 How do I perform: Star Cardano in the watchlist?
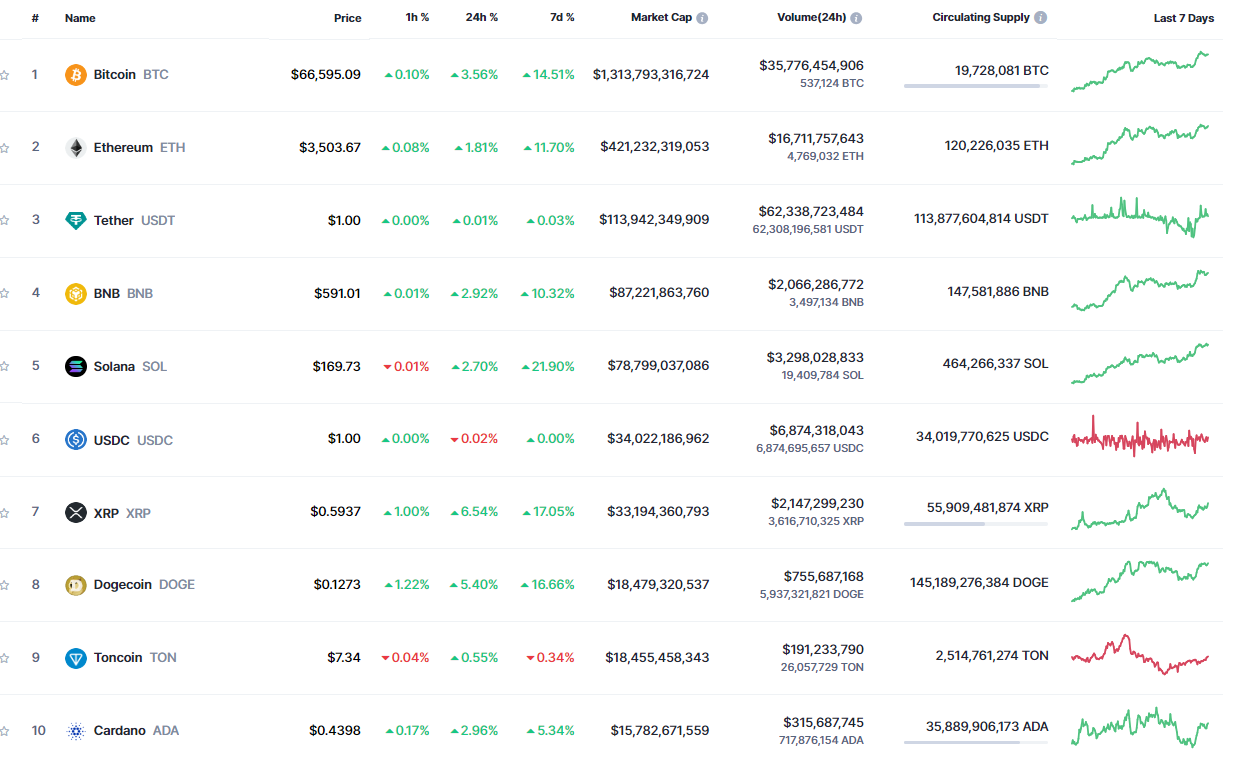coord(5,731)
